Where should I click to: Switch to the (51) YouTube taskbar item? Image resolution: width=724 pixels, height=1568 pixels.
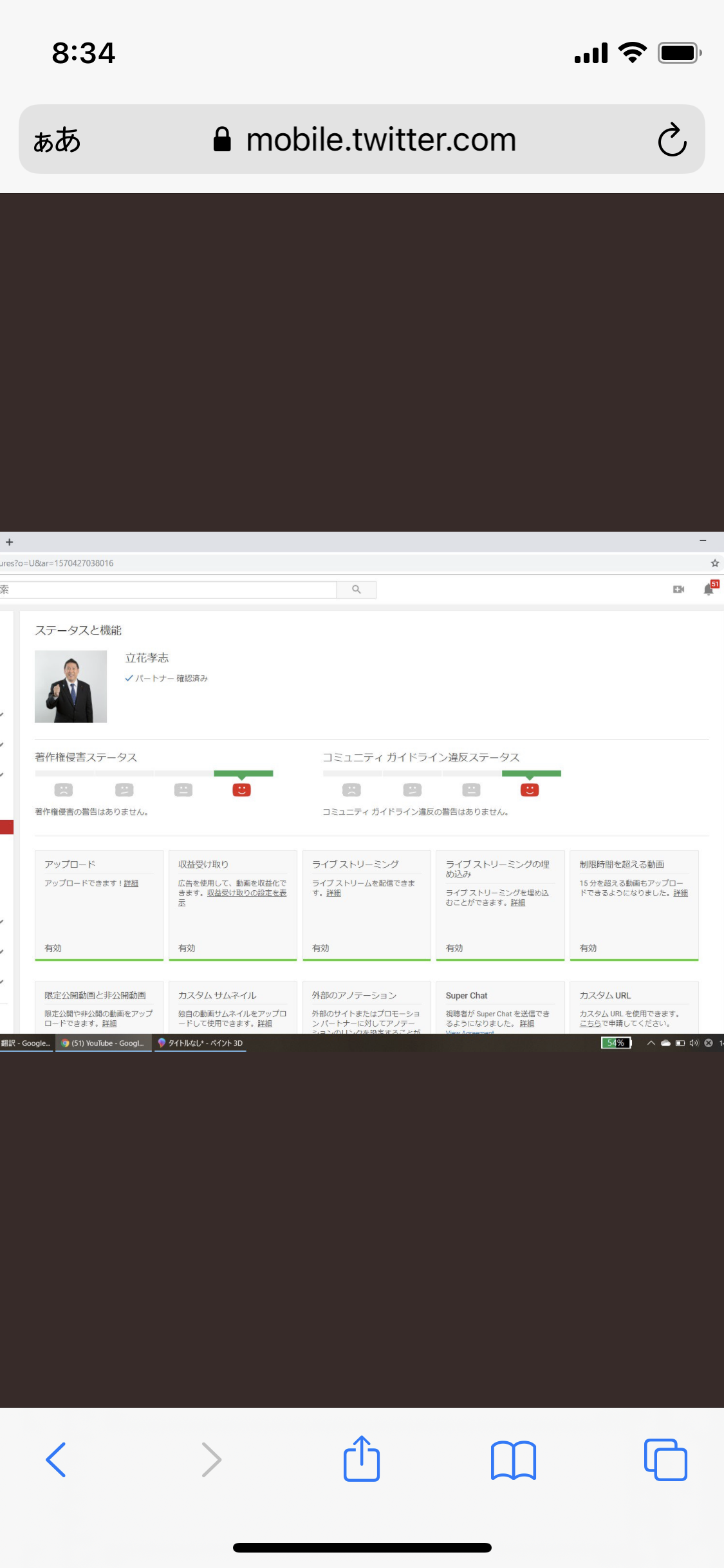tap(104, 1043)
